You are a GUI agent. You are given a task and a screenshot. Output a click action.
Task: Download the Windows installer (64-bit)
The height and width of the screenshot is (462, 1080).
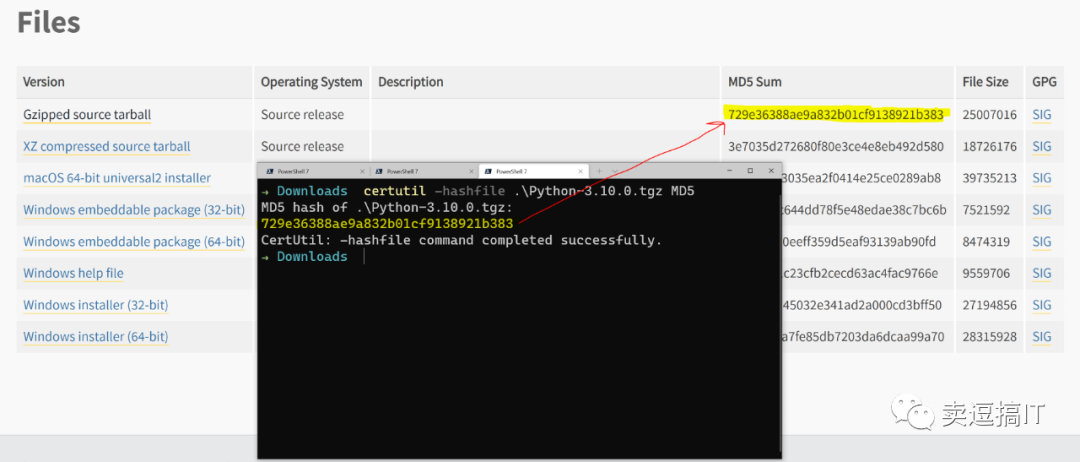(96, 337)
